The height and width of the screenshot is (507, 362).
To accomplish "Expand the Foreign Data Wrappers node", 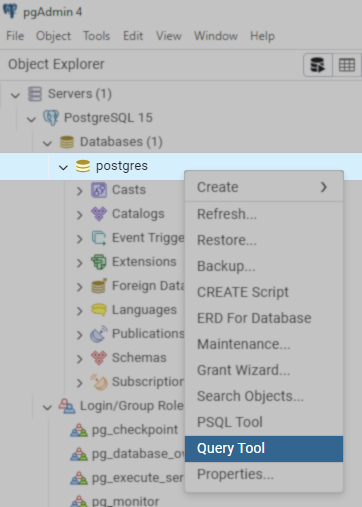I will (x=79, y=287).
